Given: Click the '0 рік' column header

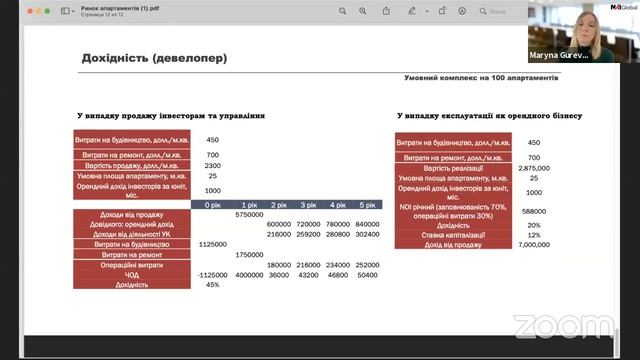Looking at the screenshot, I should click(x=213, y=205).
